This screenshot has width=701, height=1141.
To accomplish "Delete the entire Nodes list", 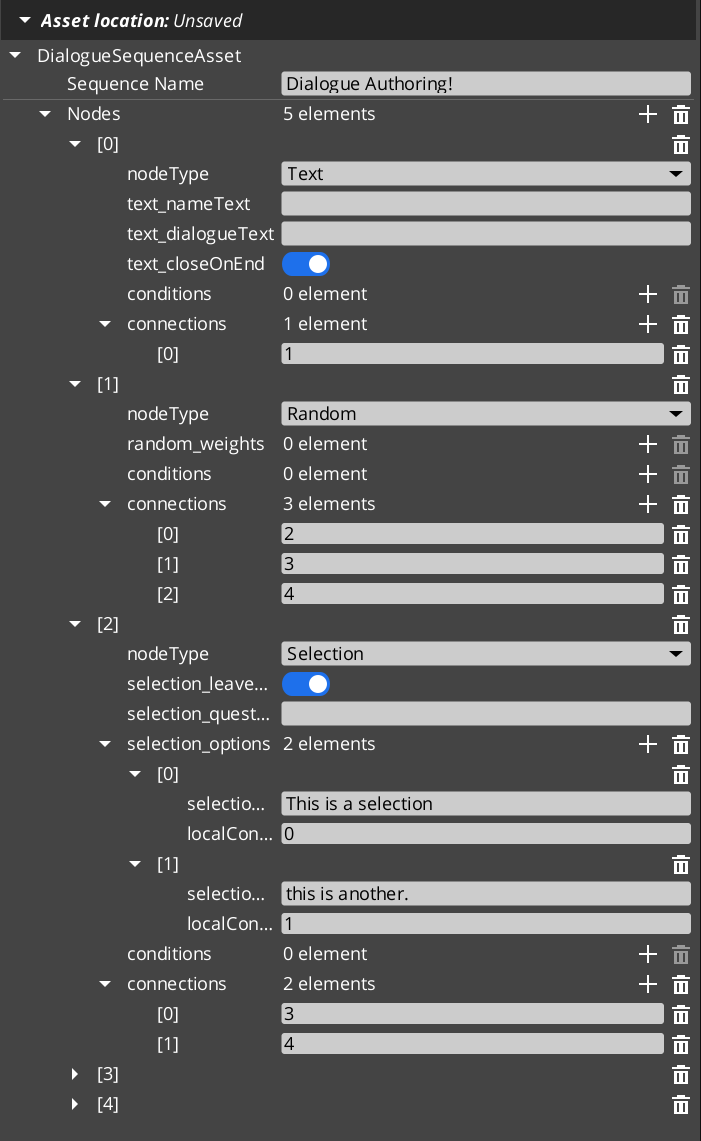I will [681, 114].
